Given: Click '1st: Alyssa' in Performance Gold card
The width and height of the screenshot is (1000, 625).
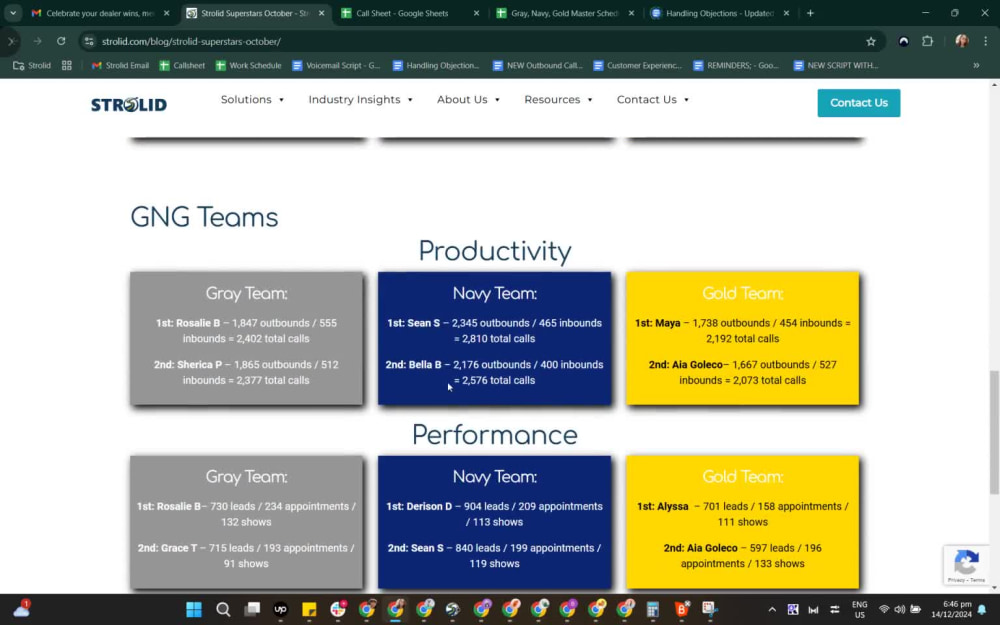Looking at the screenshot, I should [662, 506].
